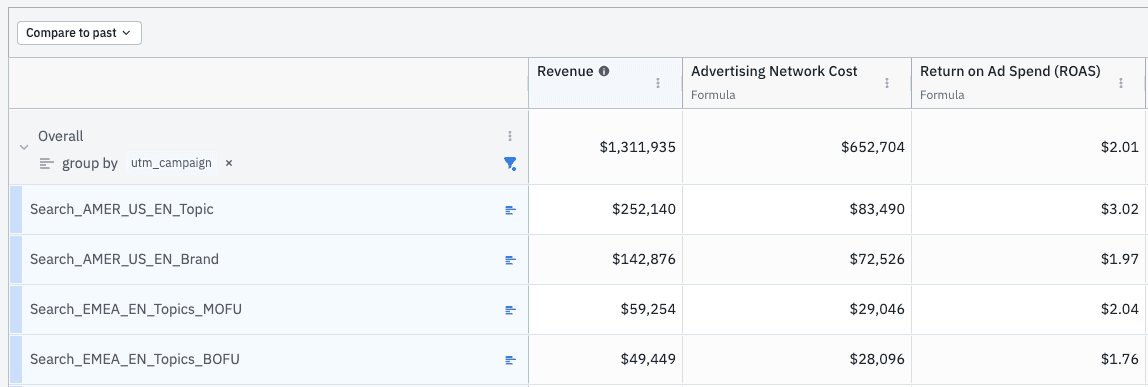Click the Revenue info icon
The image size is (1148, 387).
point(604,72)
